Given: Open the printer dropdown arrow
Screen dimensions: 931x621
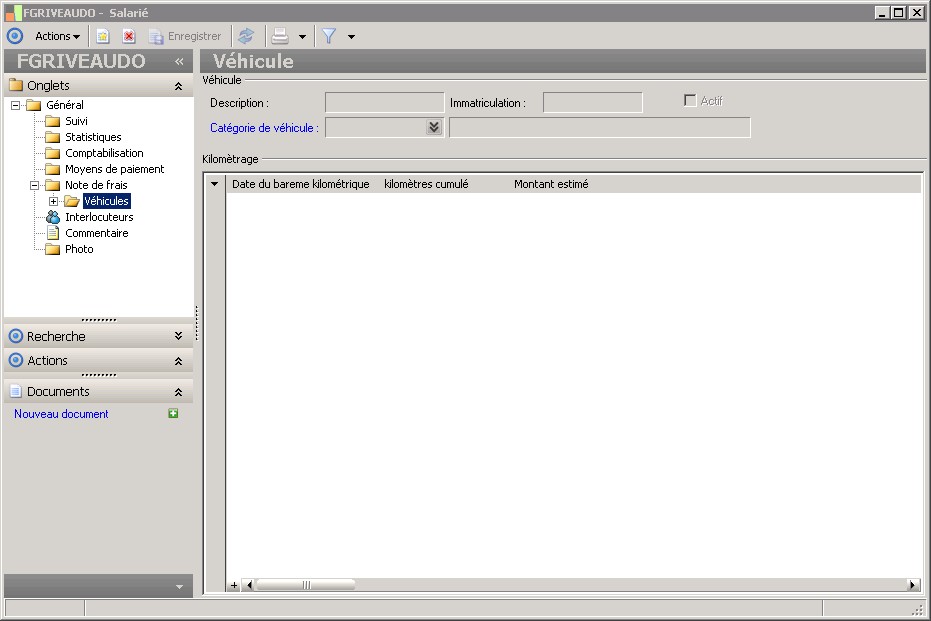Looking at the screenshot, I should (302, 37).
